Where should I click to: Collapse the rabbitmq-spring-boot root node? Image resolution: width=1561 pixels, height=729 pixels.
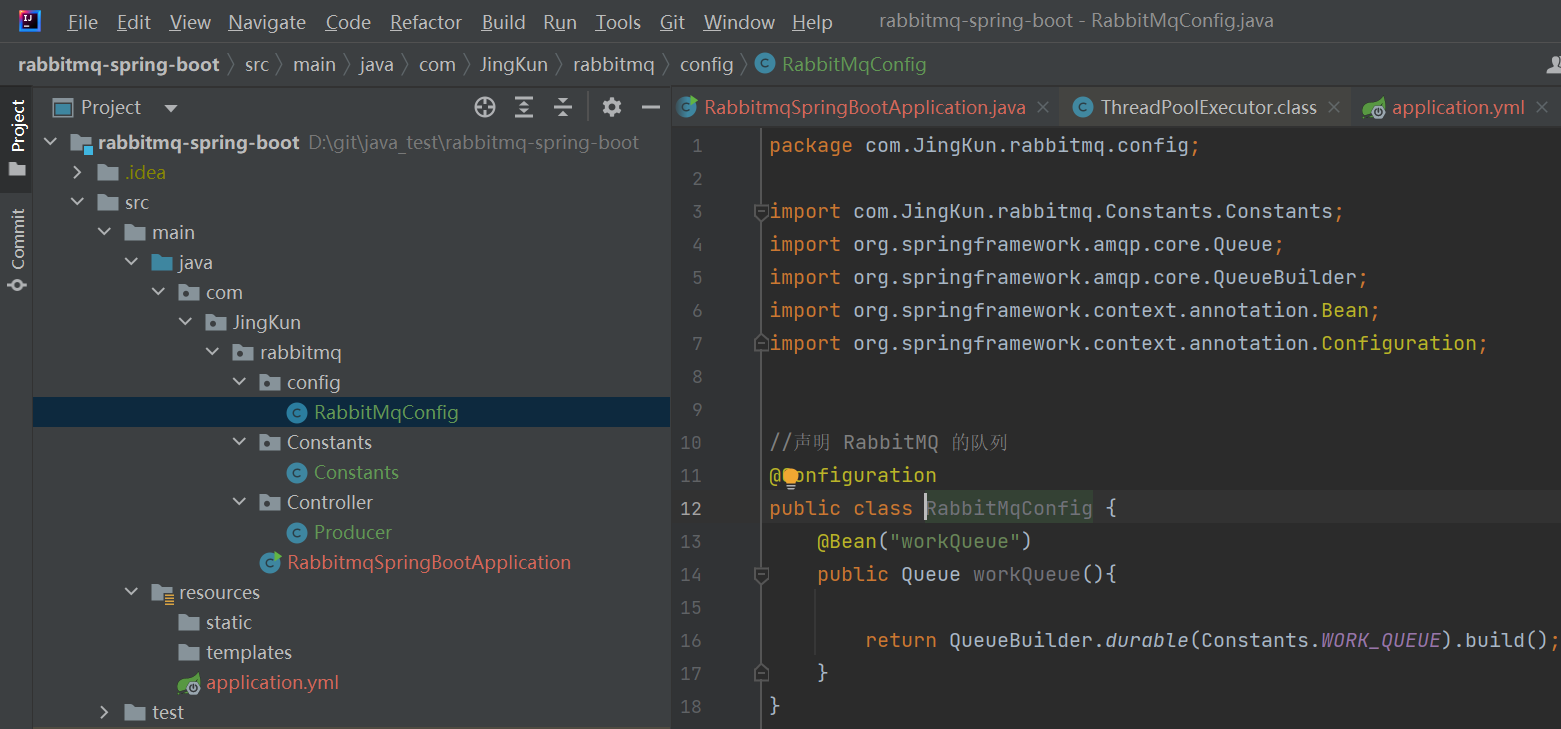point(51,143)
